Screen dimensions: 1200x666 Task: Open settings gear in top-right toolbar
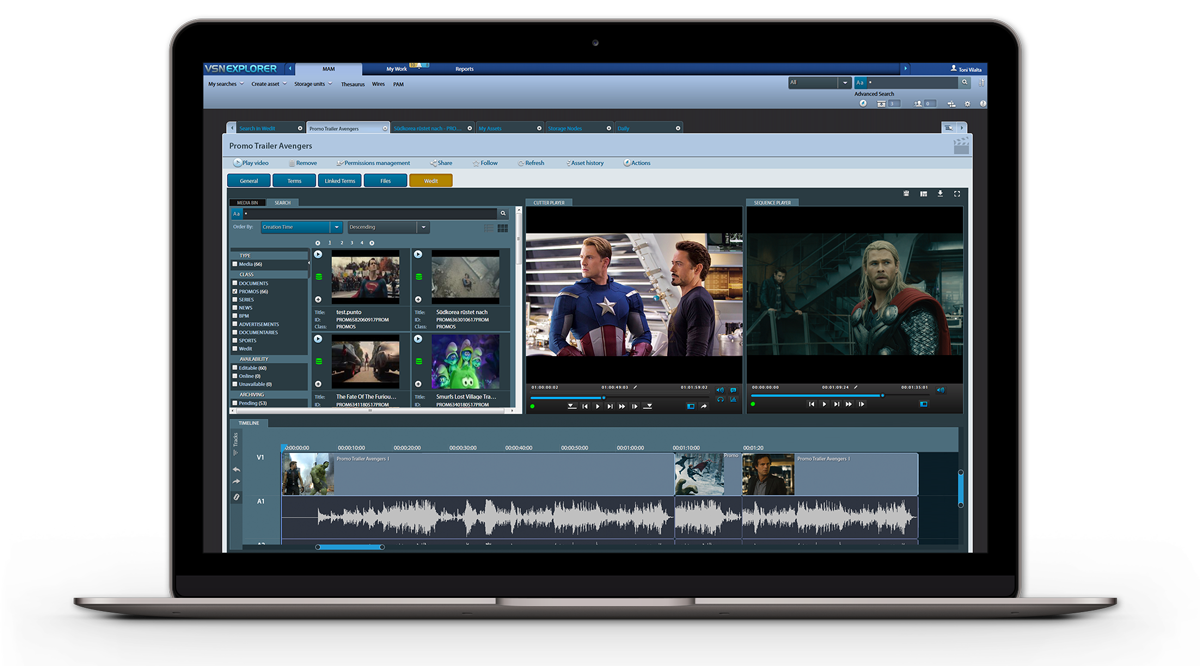(x=967, y=103)
